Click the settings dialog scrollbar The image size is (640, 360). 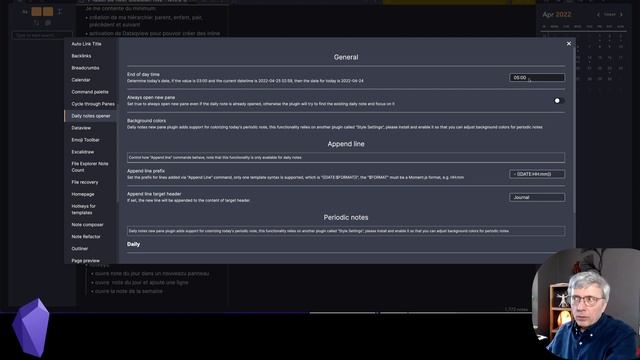click(x=574, y=130)
